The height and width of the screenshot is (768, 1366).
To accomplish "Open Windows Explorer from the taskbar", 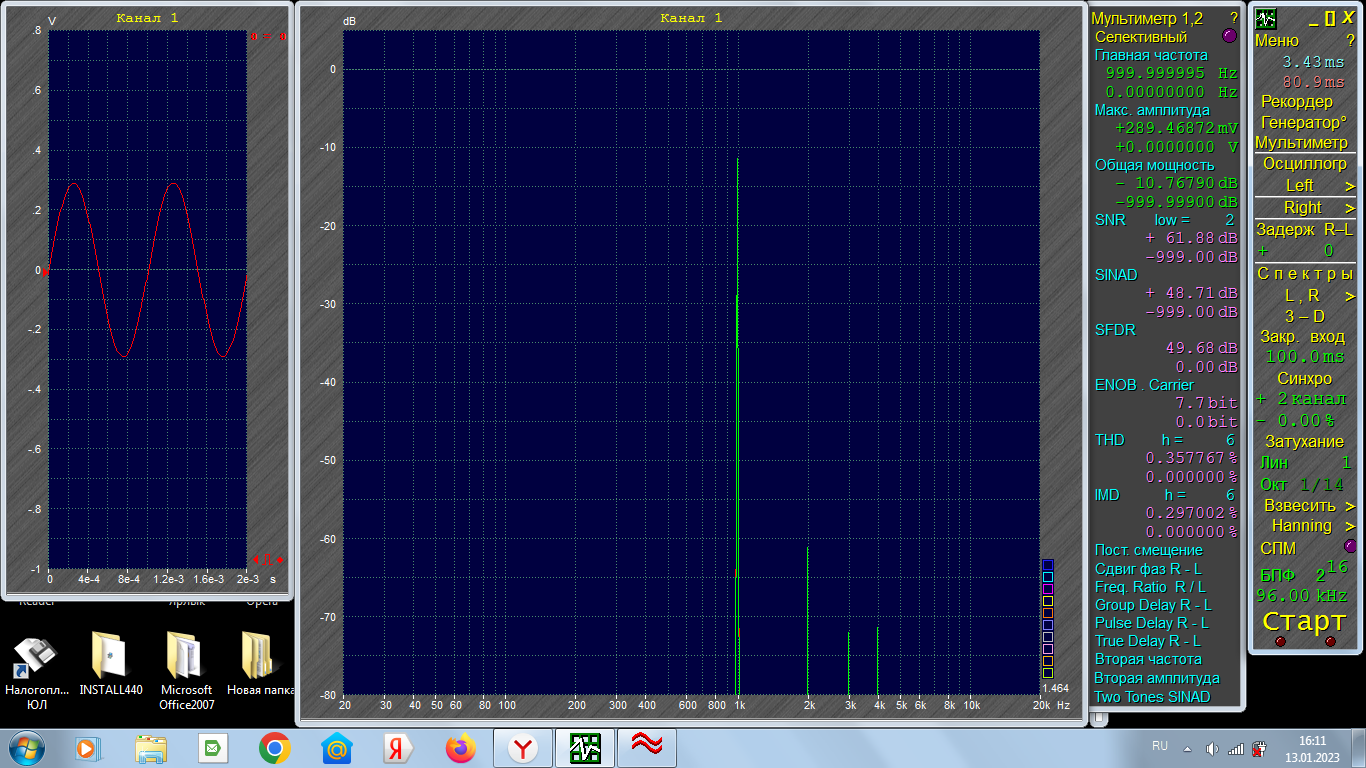I will (151, 748).
